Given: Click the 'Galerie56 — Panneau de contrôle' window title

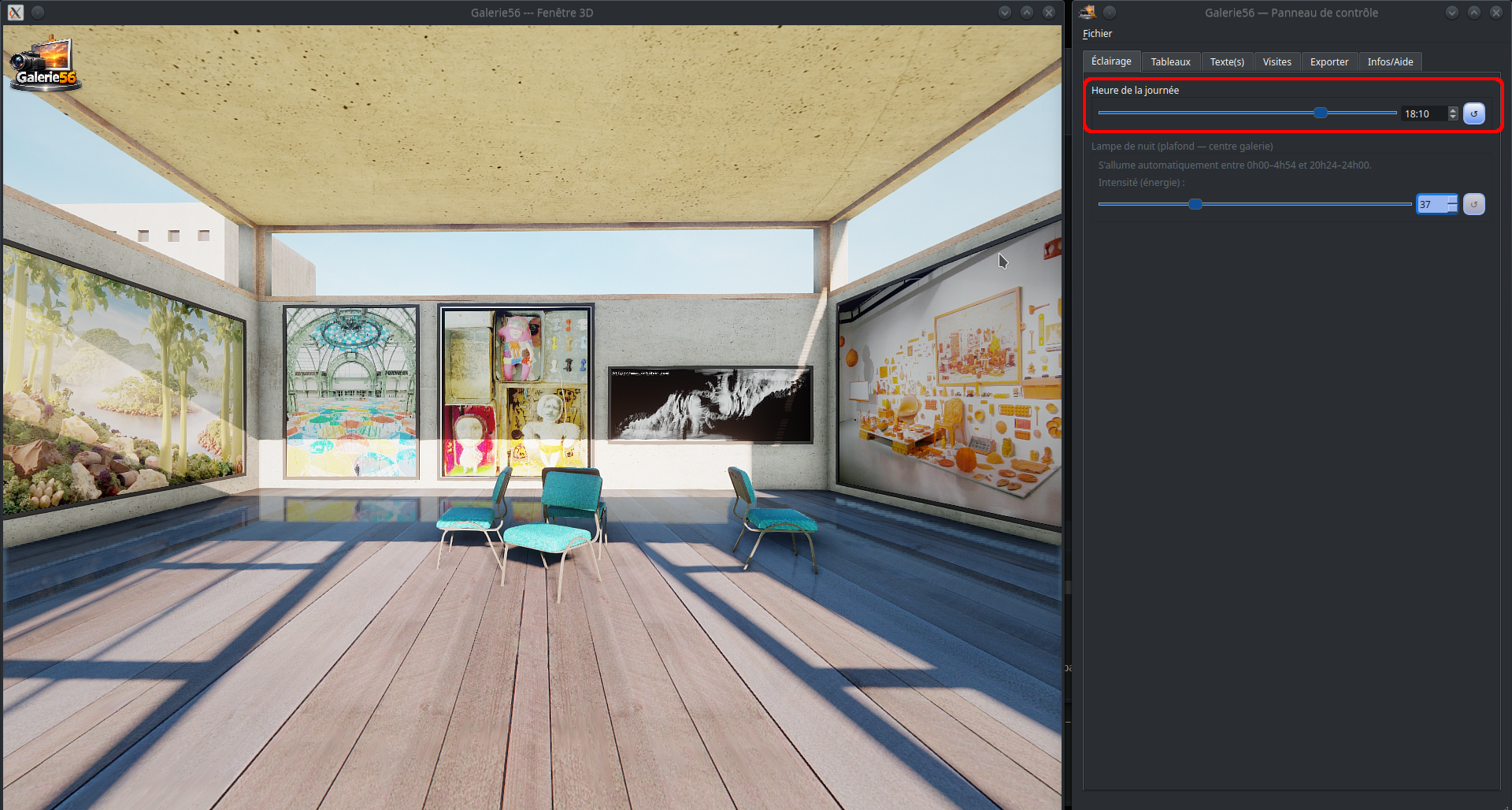Looking at the screenshot, I should (1291, 13).
